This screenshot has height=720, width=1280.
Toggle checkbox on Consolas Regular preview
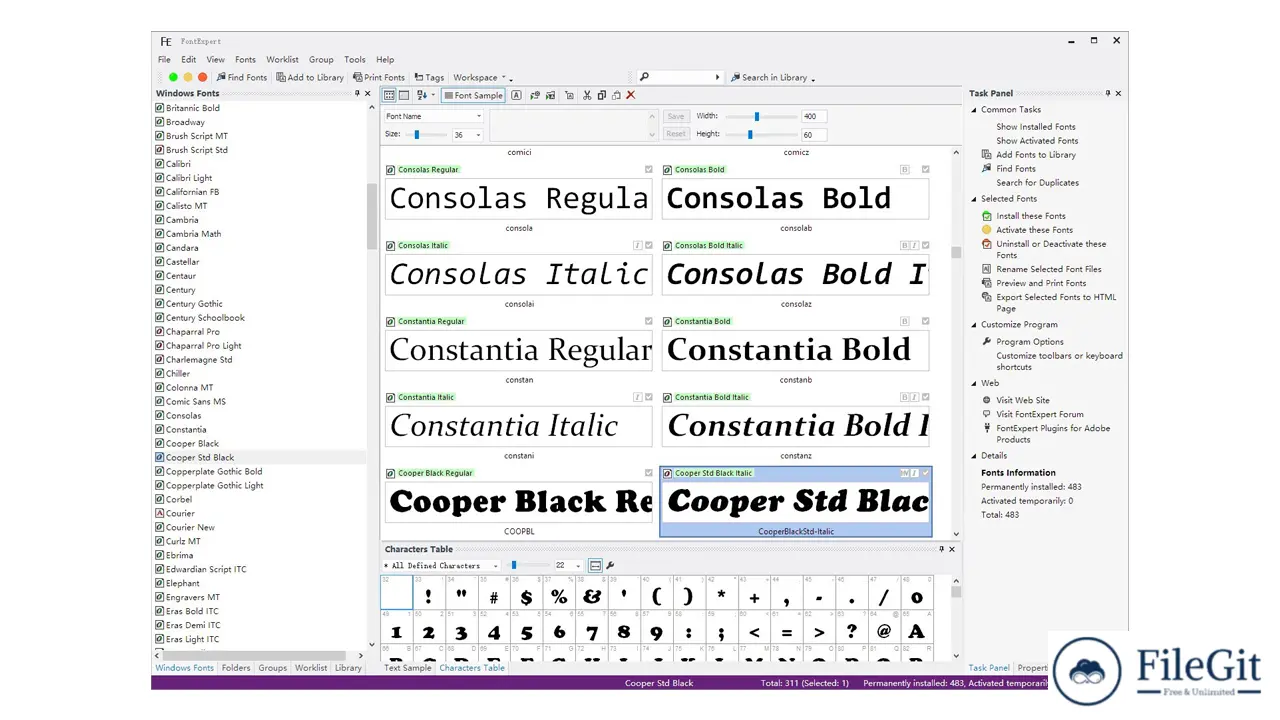pyautogui.click(x=648, y=169)
